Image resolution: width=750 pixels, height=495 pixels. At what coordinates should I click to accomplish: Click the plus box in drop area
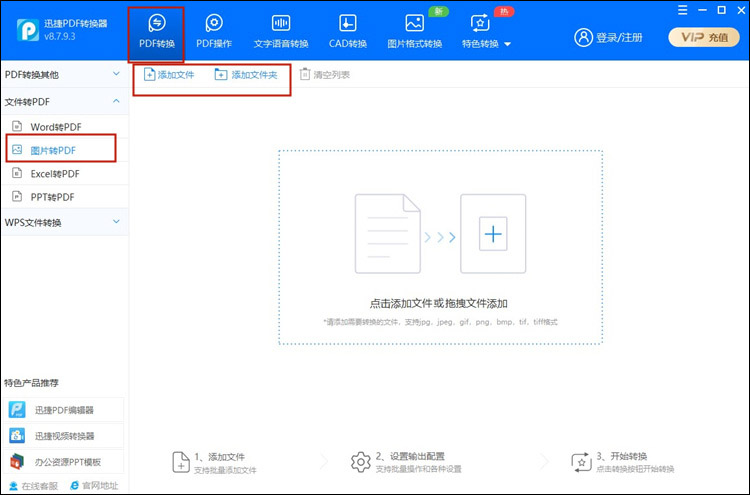pos(493,234)
